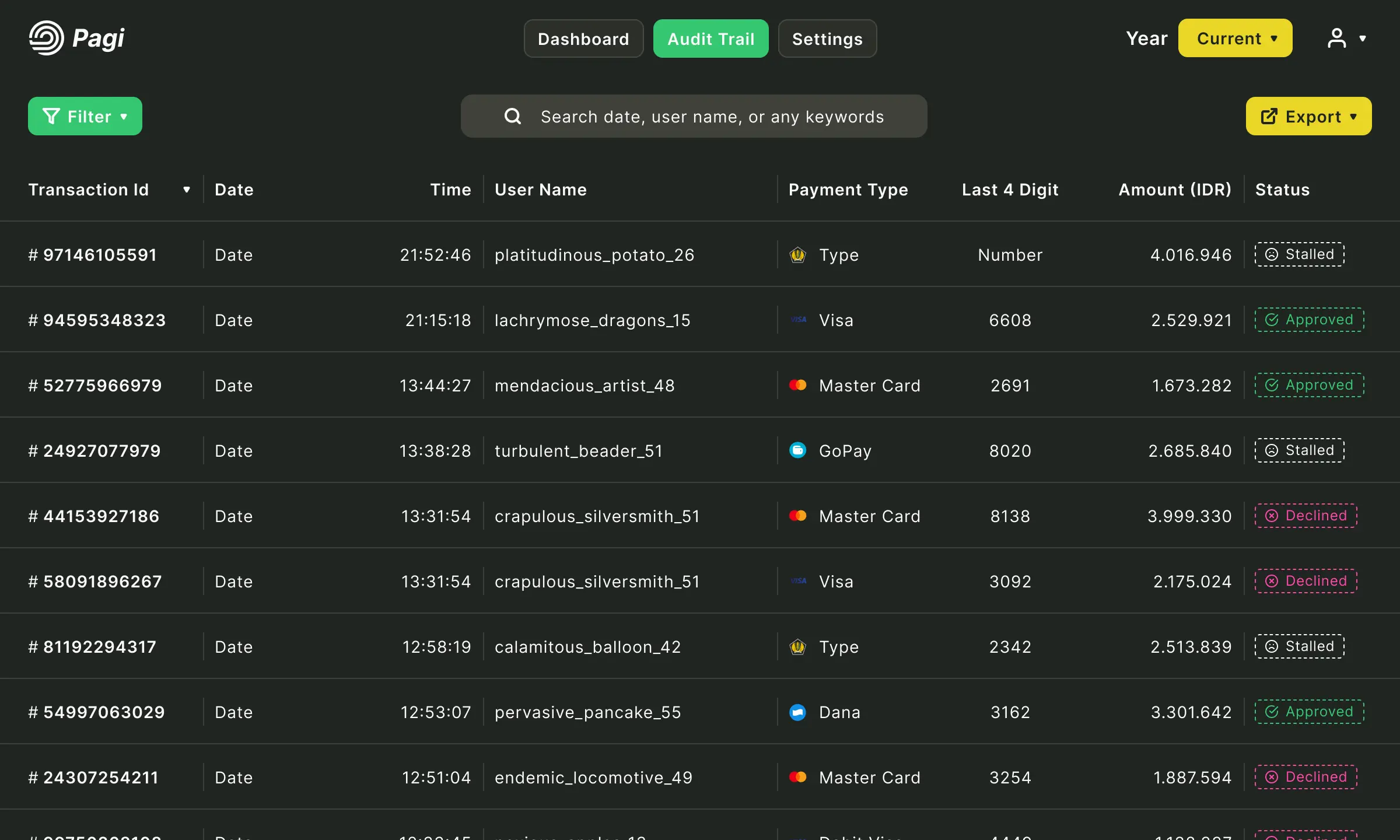Click Stalled badge for transaction 24927077979
Screen dimensions: 1400x840
[x=1300, y=450]
